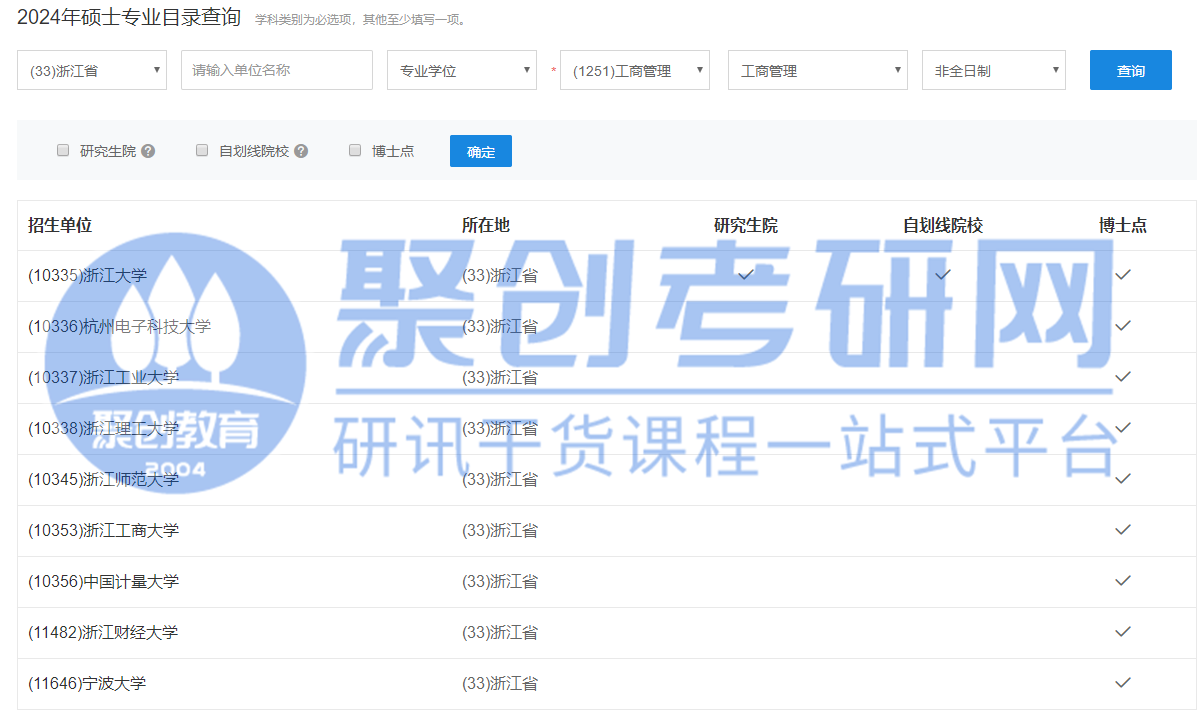The image size is (1204, 717).
Task: Click 博士点 checkmark in 浙江工业大学 row
Action: click(1123, 376)
